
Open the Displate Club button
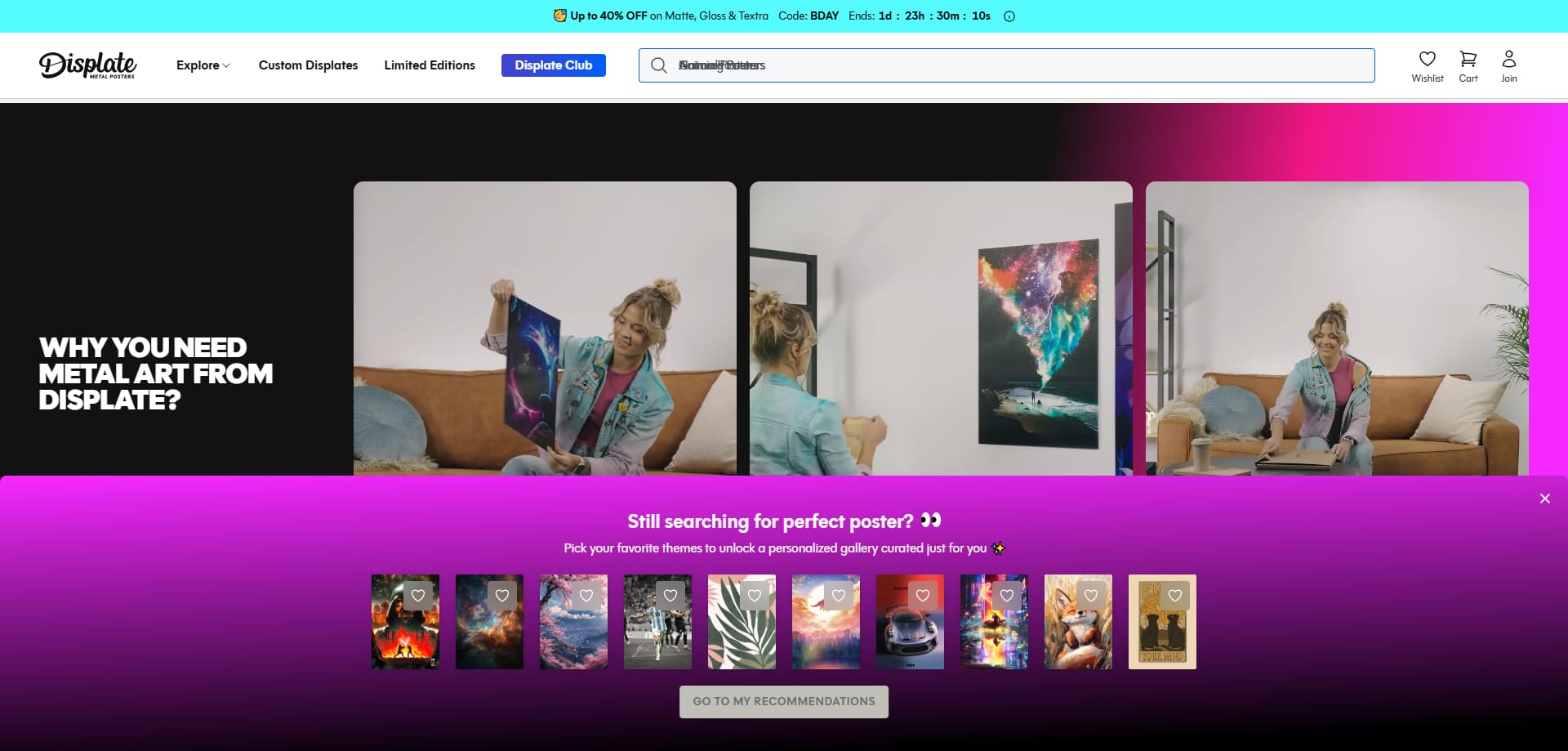[554, 65]
